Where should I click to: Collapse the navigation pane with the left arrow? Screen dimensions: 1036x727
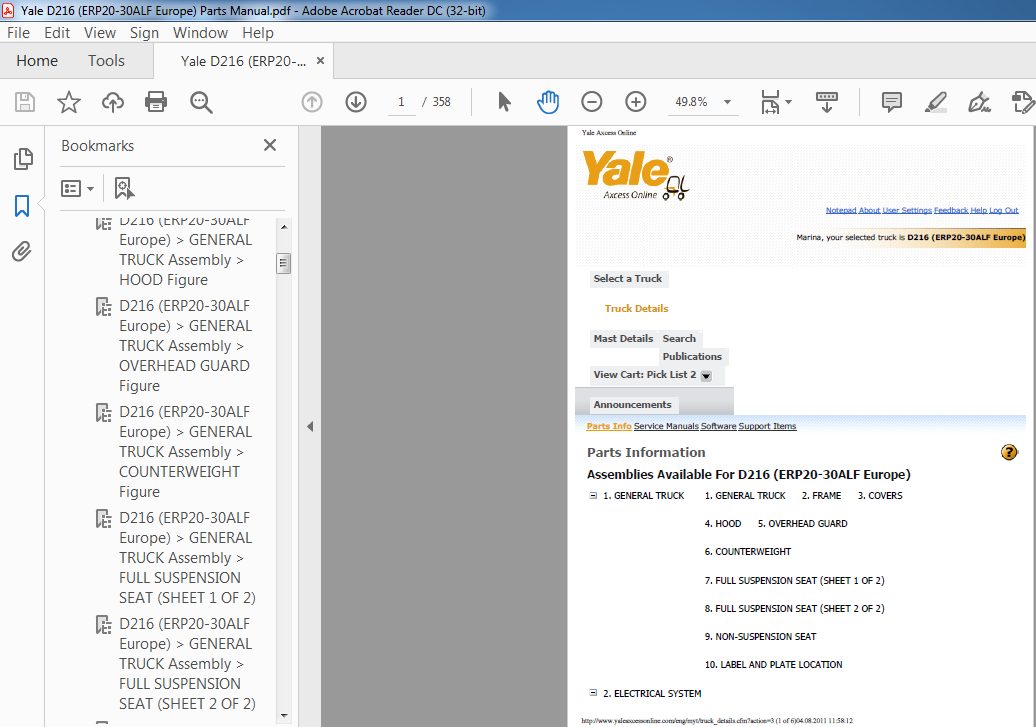[310, 426]
